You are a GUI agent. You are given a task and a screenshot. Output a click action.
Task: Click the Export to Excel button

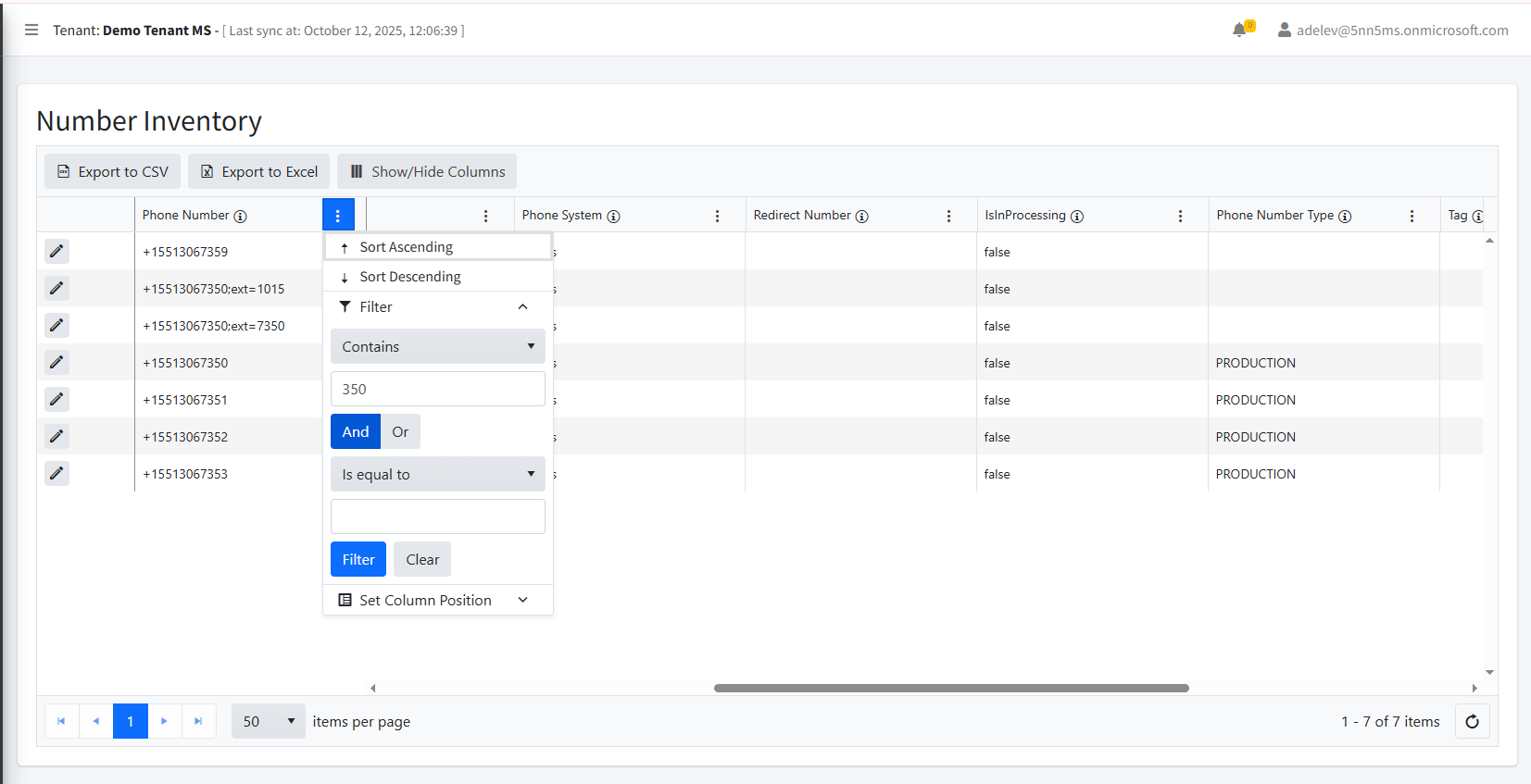tap(259, 171)
